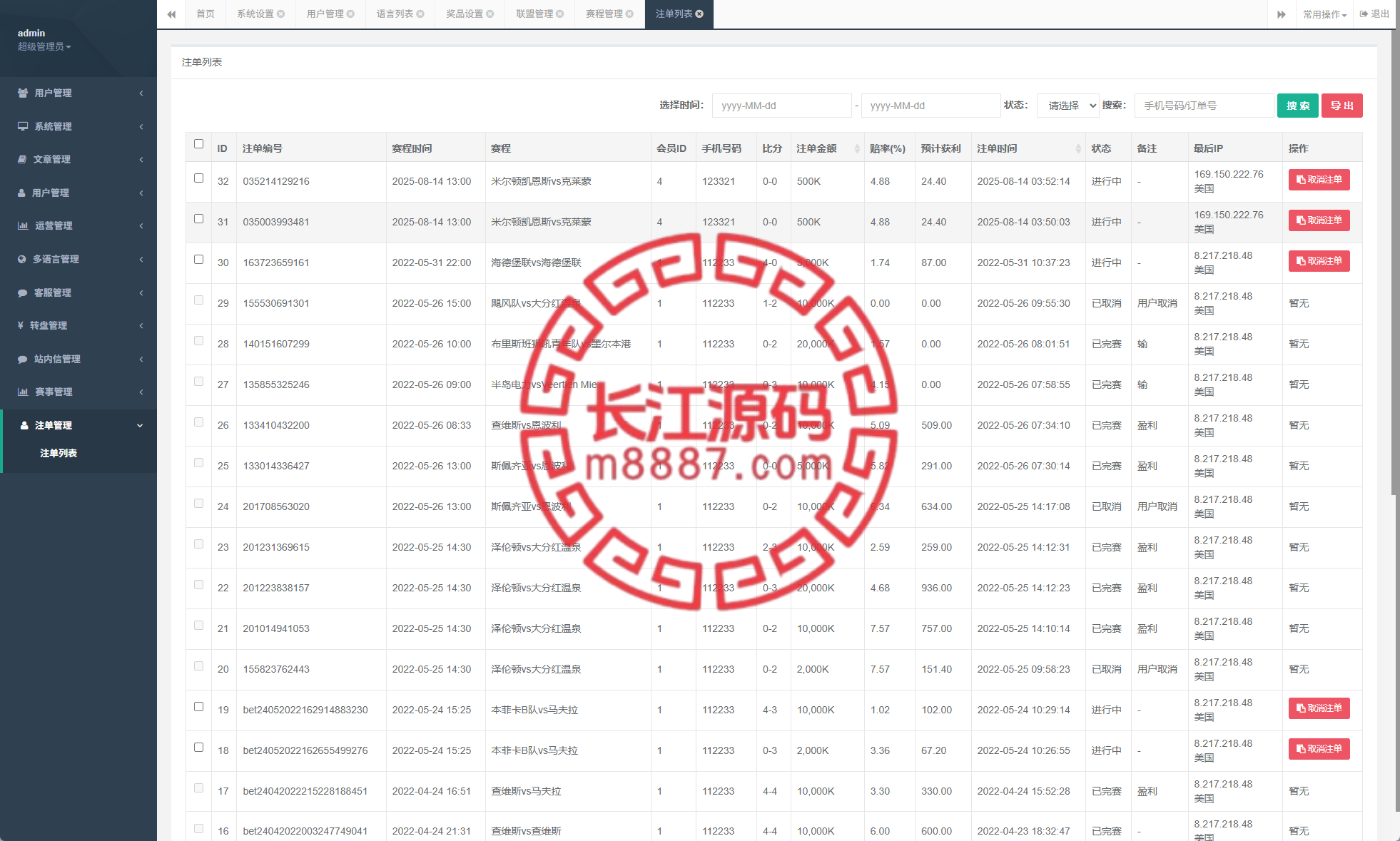The height and width of the screenshot is (841, 1400).
Task: Click the 用户管理 group icon in sidebar
Action: point(23,93)
